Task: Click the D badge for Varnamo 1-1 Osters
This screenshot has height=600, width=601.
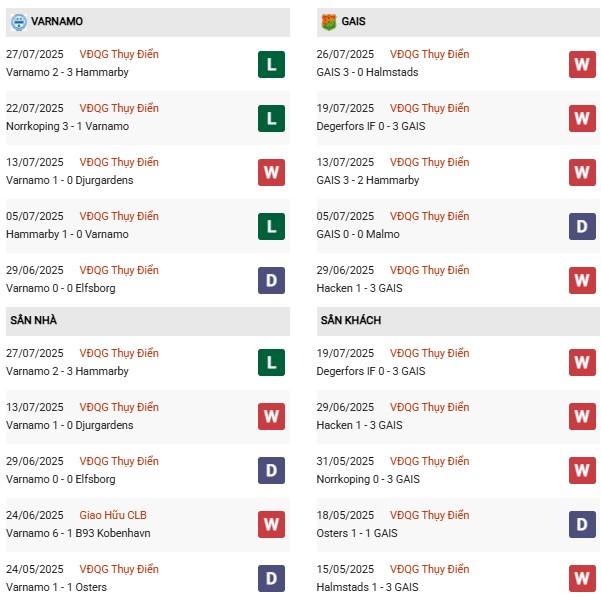Action: pos(271,579)
